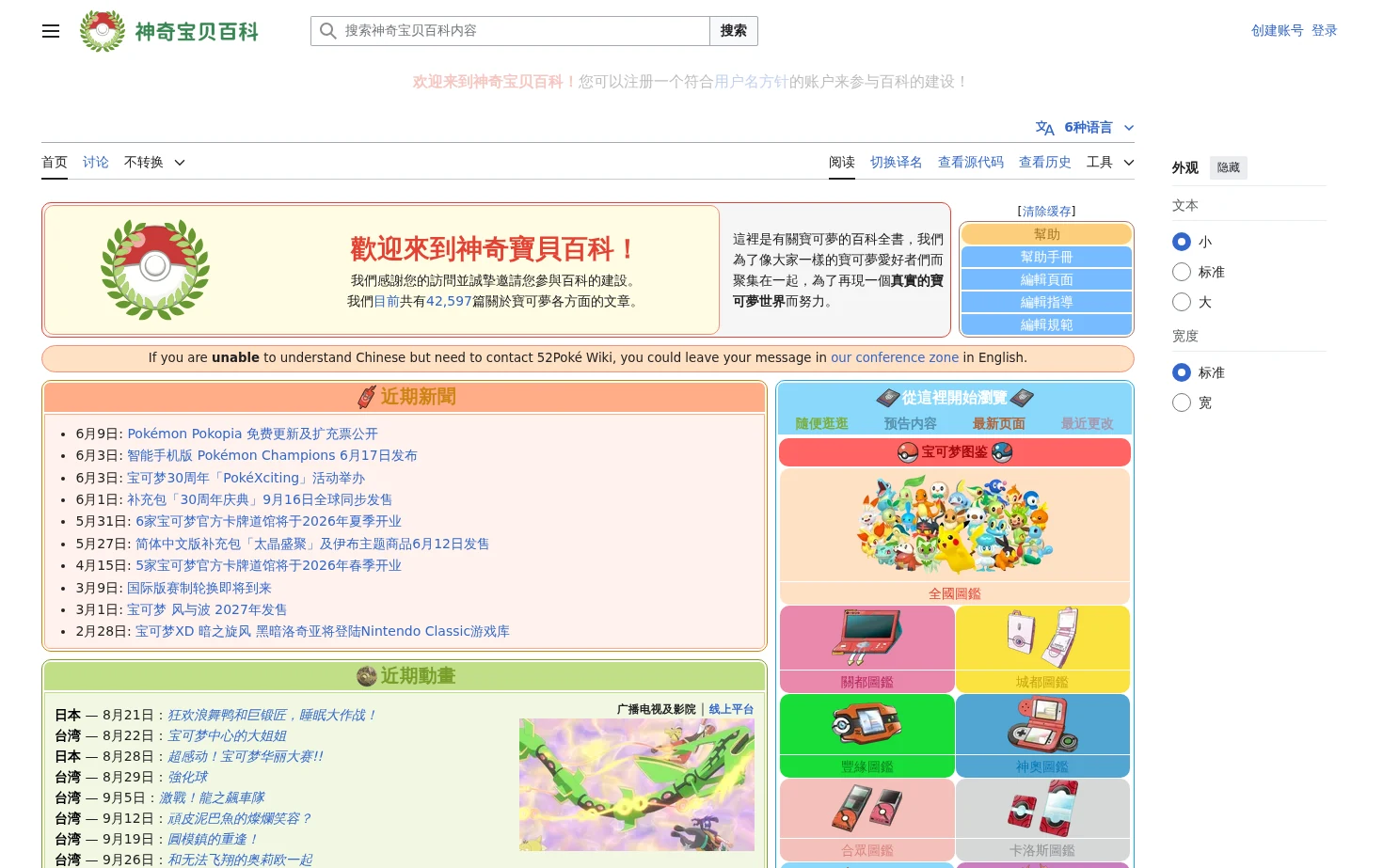Switch to the 首页 tab
This screenshot has height=868, width=1383.
point(55,163)
